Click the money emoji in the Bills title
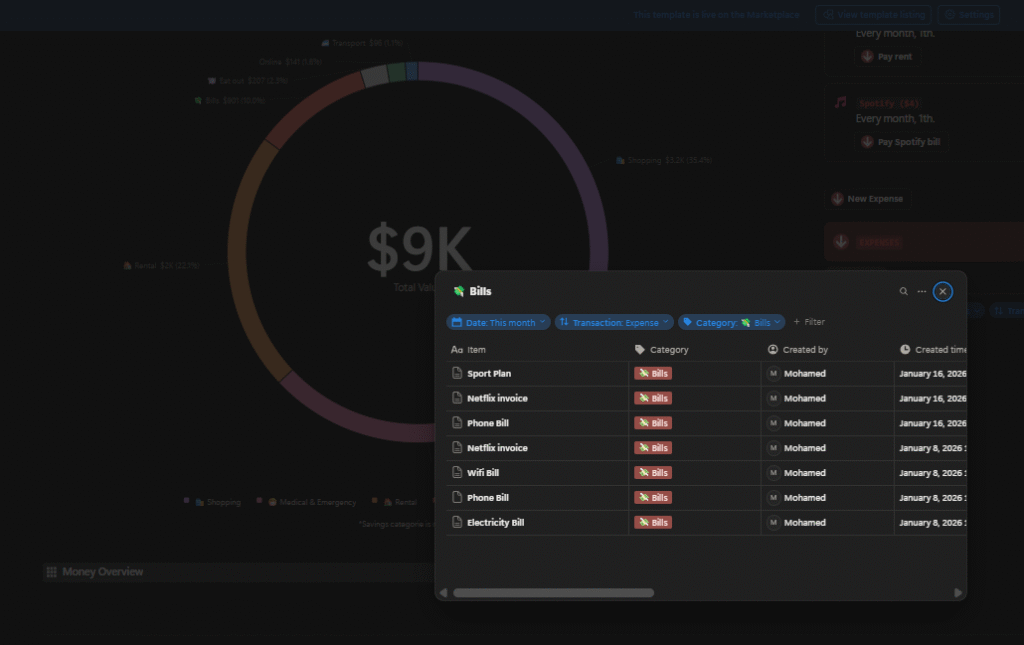Screen dimensions: 1024x645 point(461,291)
